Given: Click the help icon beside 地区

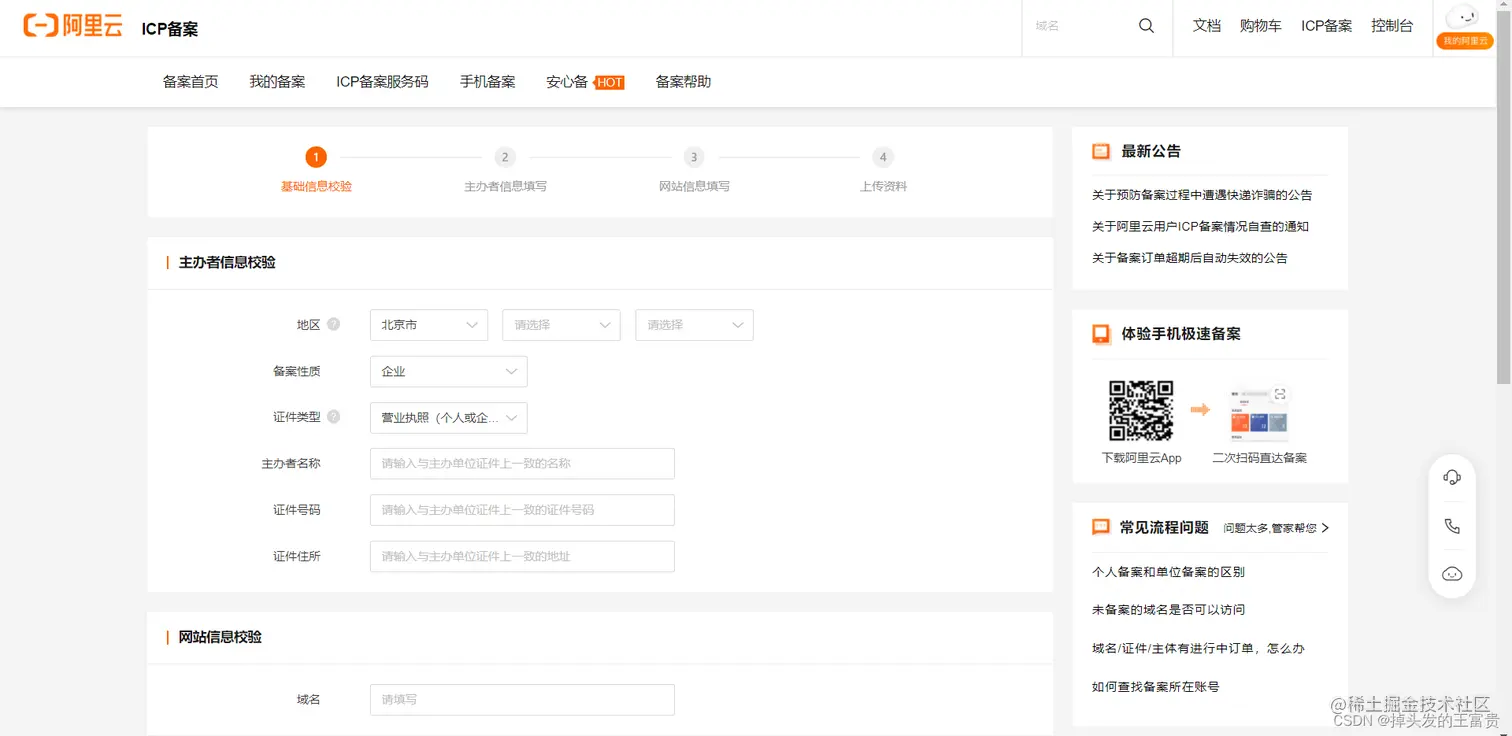Looking at the screenshot, I should click(x=333, y=324).
